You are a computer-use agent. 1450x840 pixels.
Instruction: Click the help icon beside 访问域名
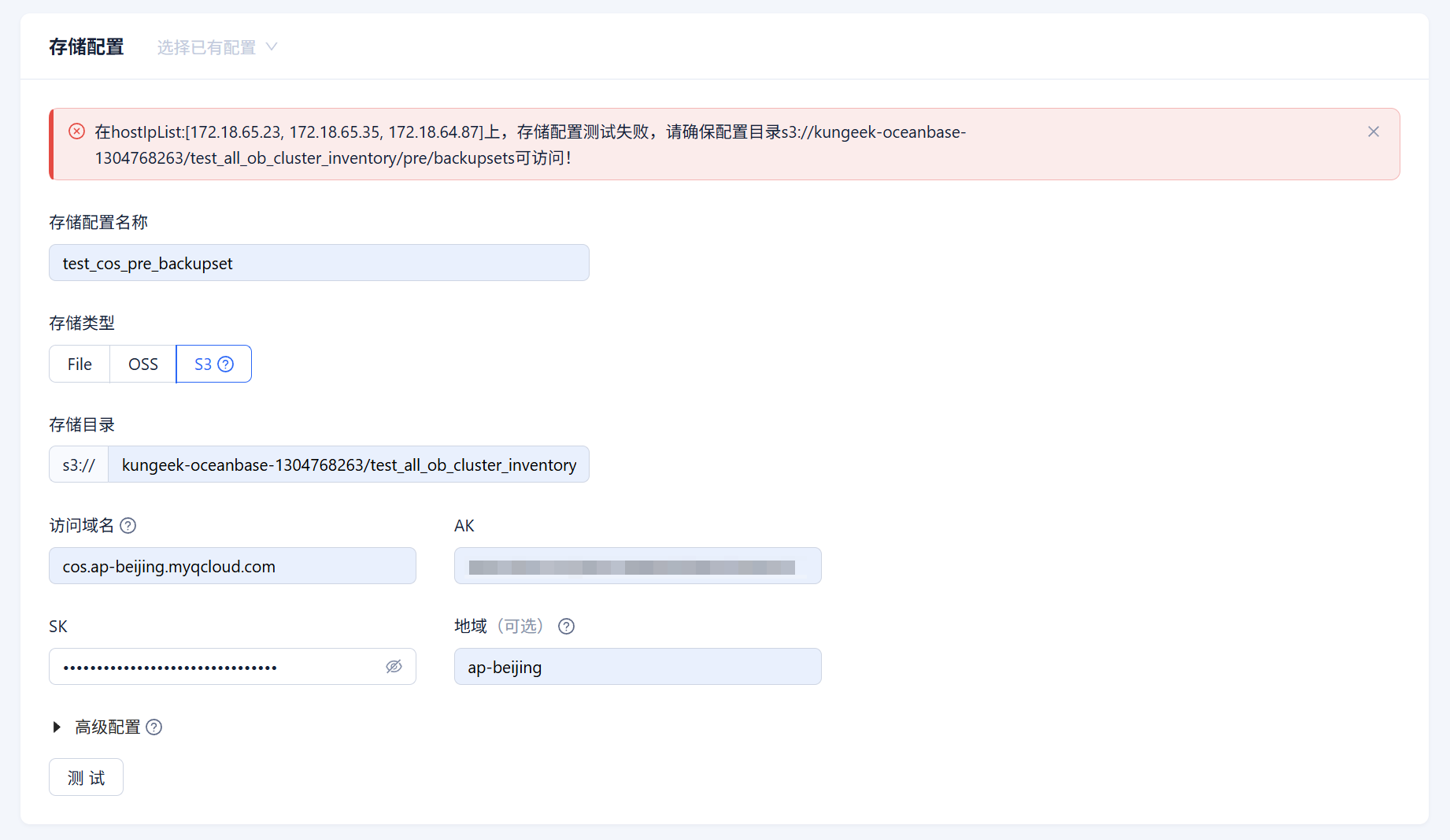(x=128, y=526)
